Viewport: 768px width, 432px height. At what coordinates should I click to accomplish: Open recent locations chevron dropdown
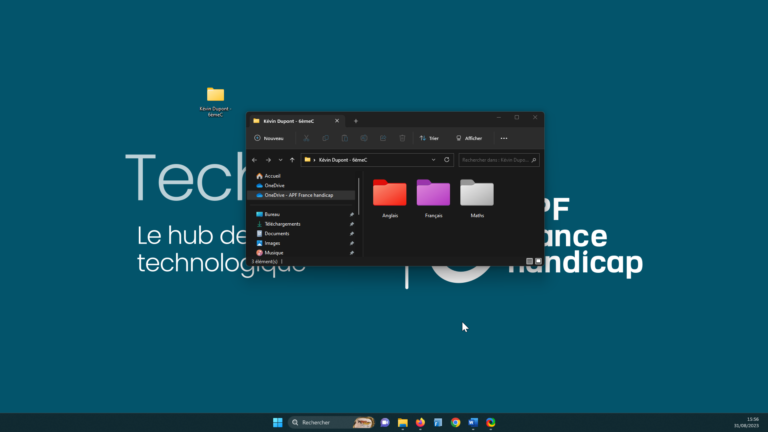click(x=280, y=160)
